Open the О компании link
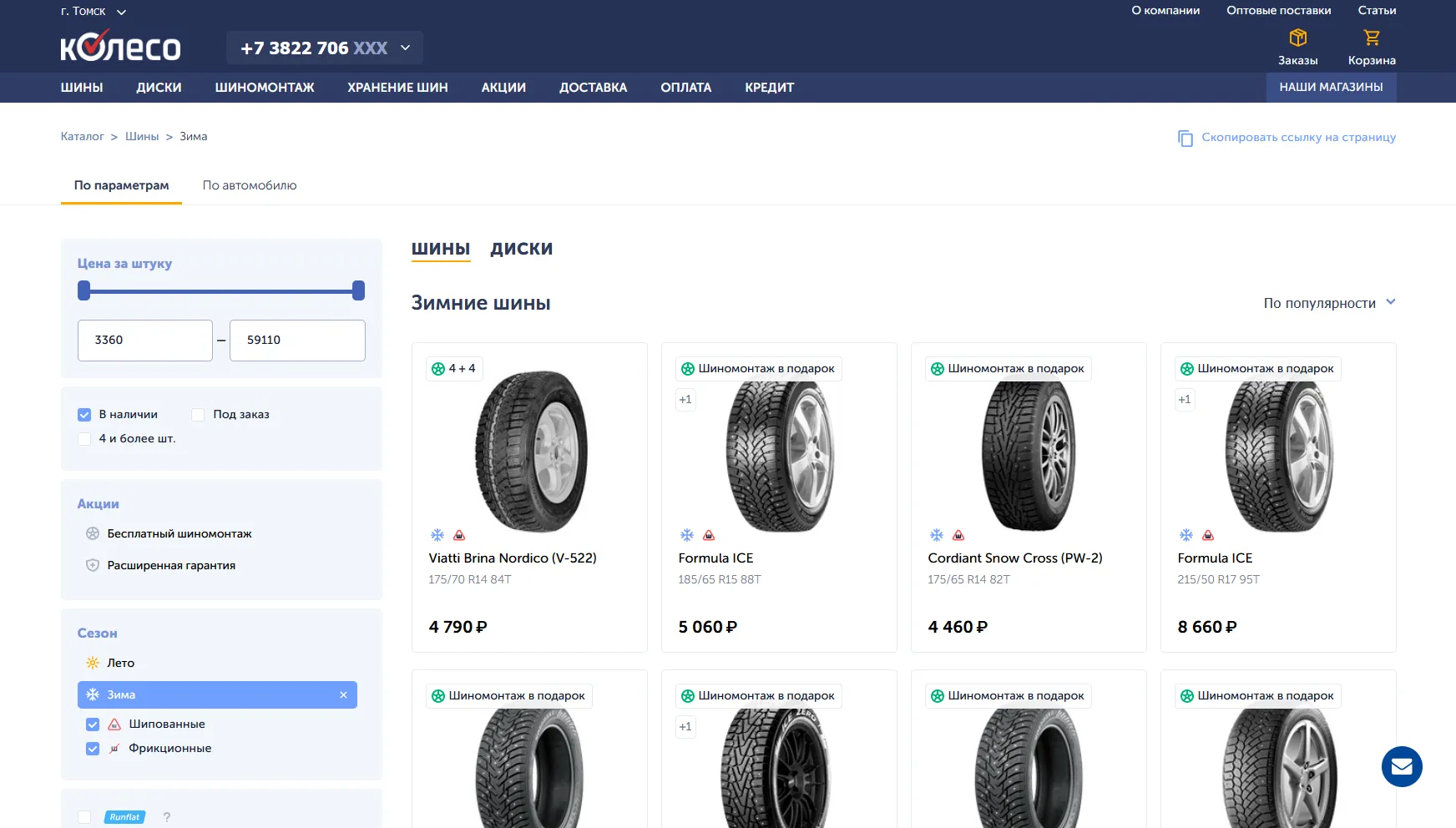 [x=1165, y=11]
